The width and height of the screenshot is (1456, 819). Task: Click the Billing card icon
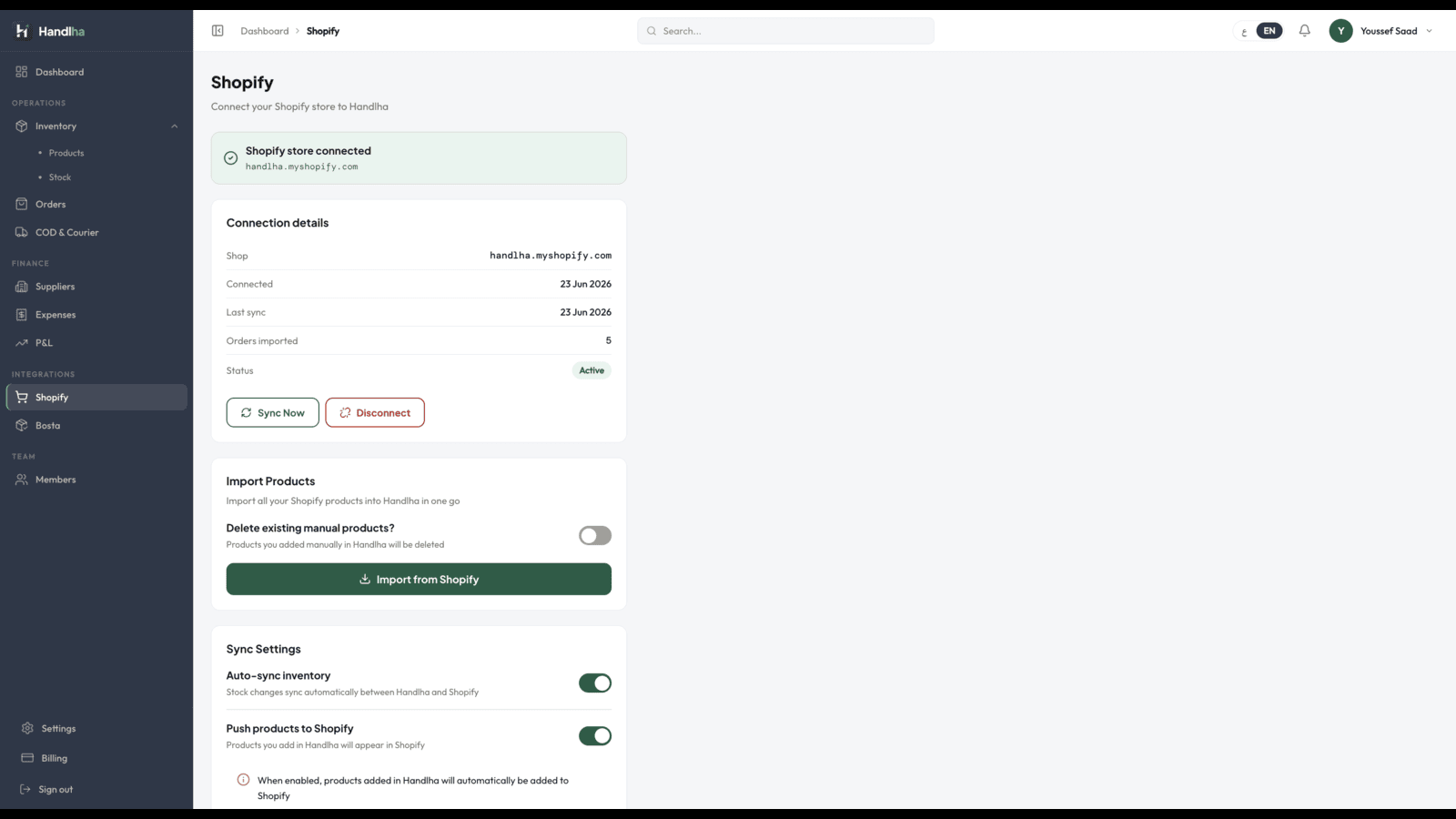pyautogui.click(x=27, y=758)
